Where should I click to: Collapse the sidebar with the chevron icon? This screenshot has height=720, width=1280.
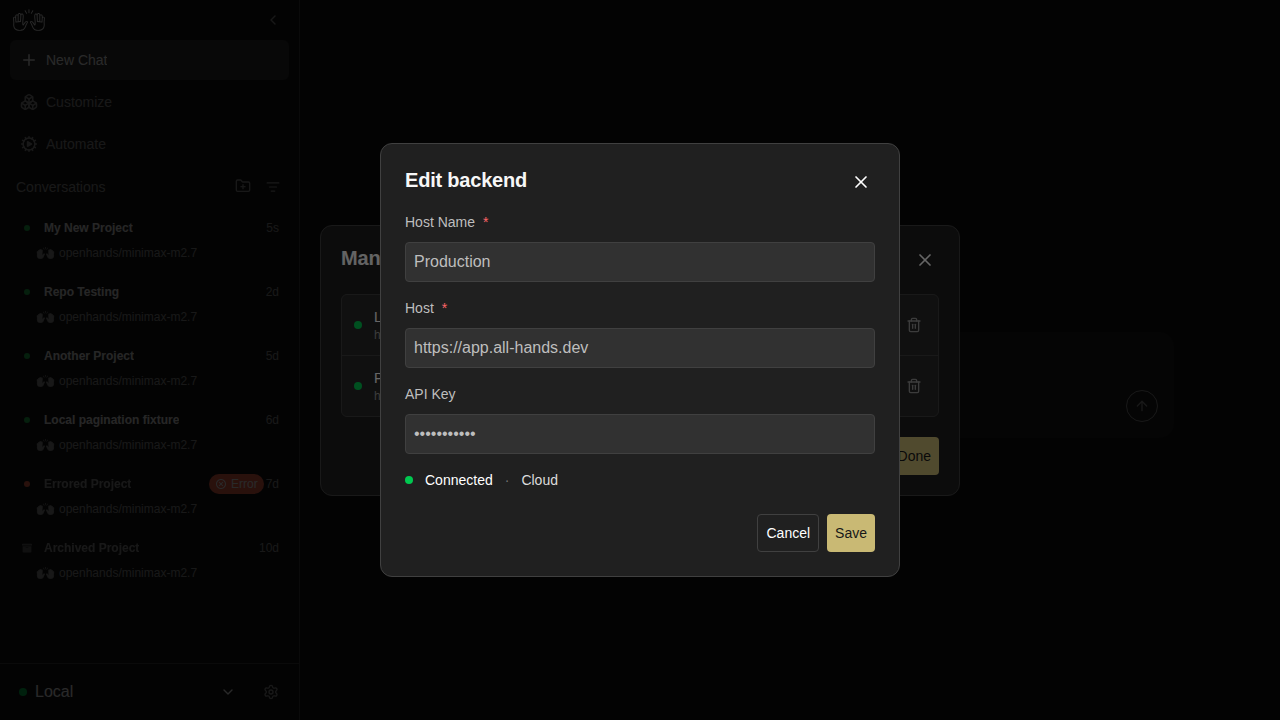click(x=273, y=20)
